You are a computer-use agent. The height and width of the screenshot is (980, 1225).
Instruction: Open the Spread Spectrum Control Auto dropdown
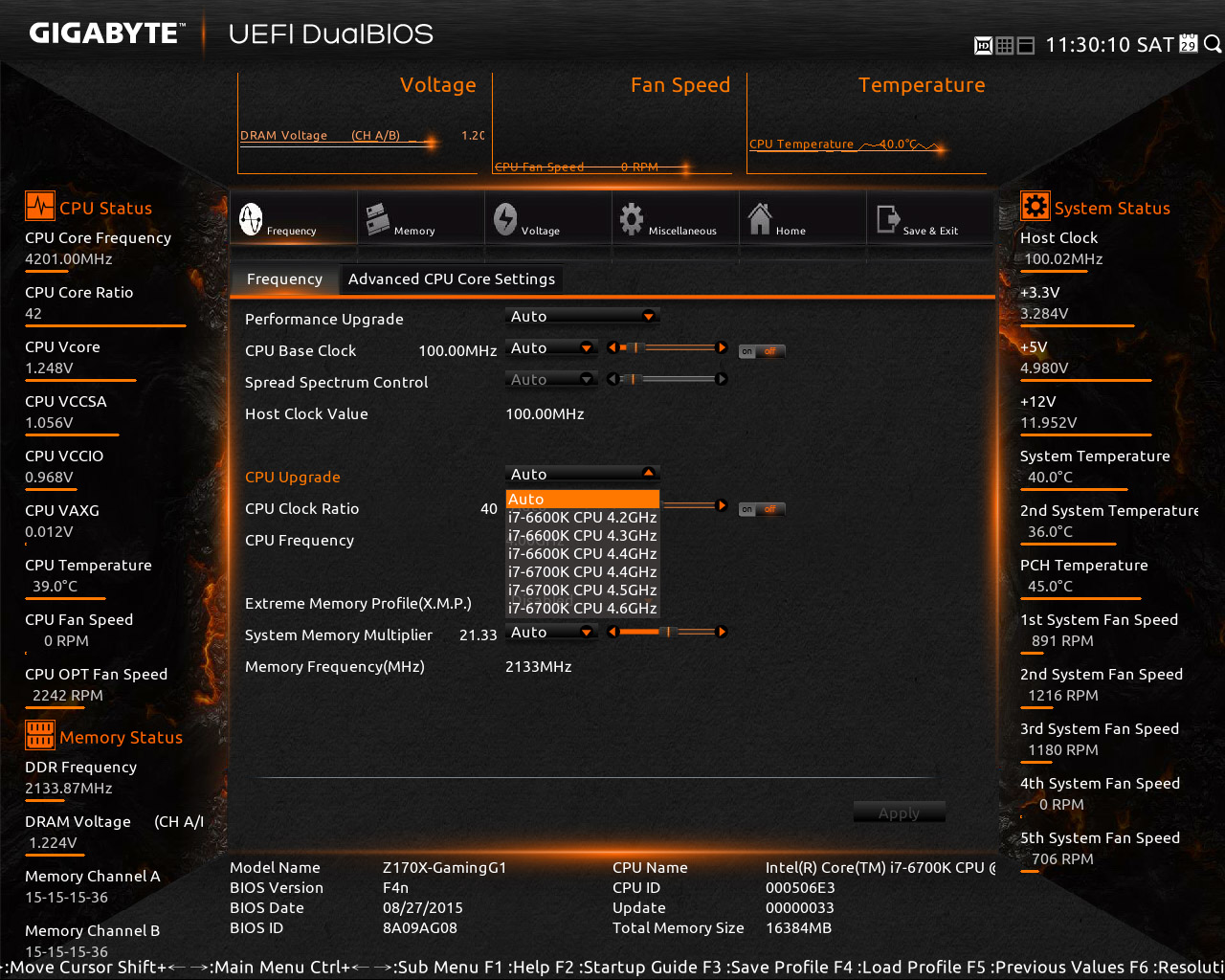point(551,379)
